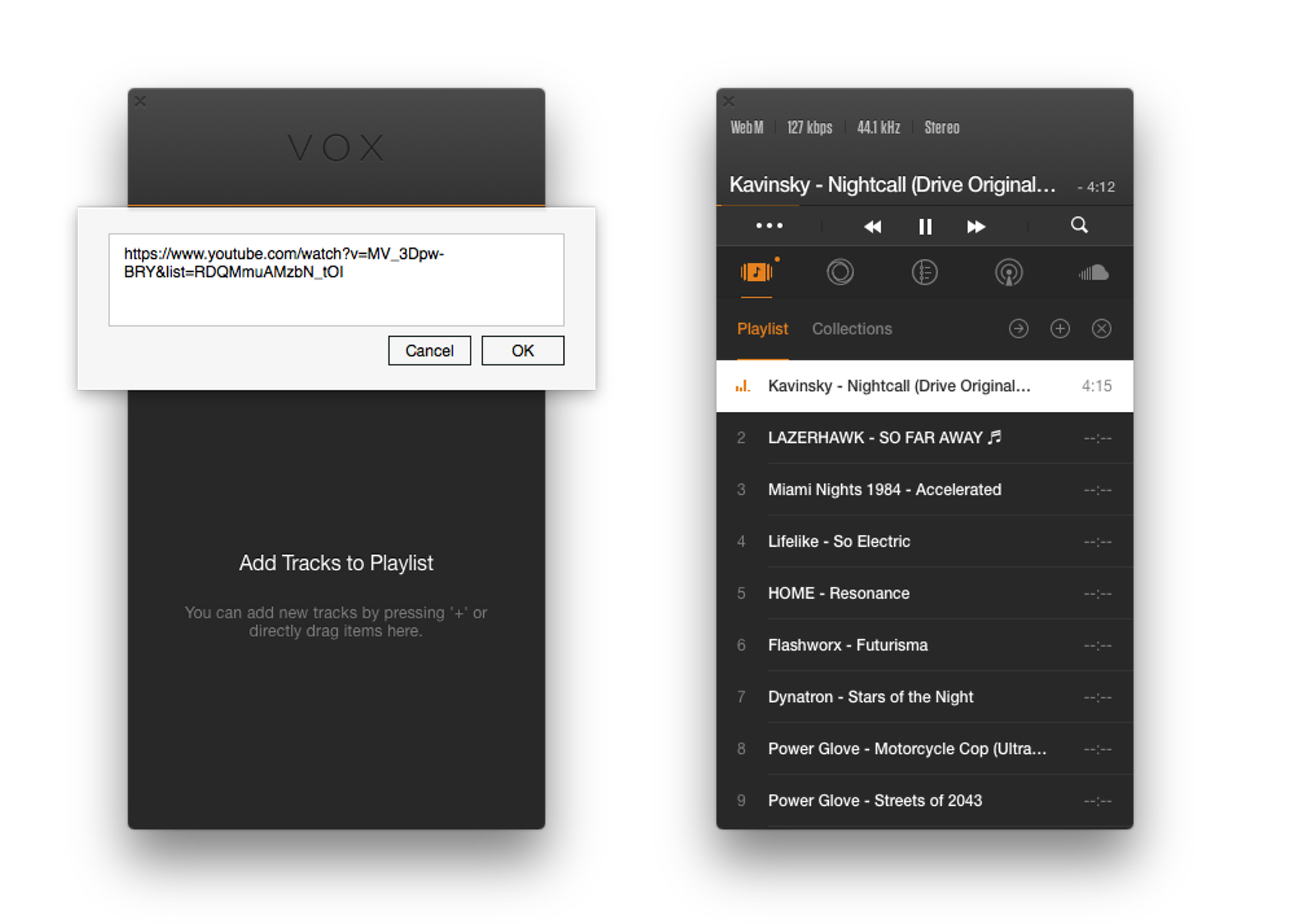This screenshot has width=1304, height=924.
Task: Select track Lifelike - So Electric
Action: click(925, 541)
